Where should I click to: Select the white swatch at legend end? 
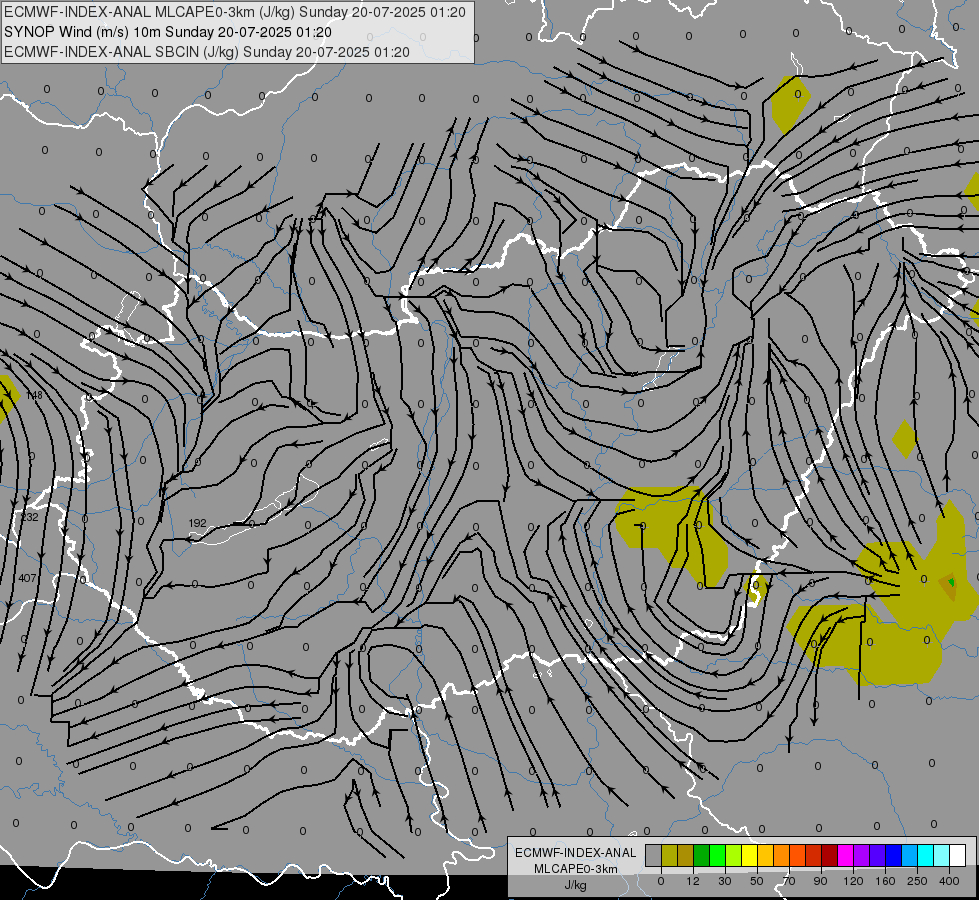coord(958,855)
